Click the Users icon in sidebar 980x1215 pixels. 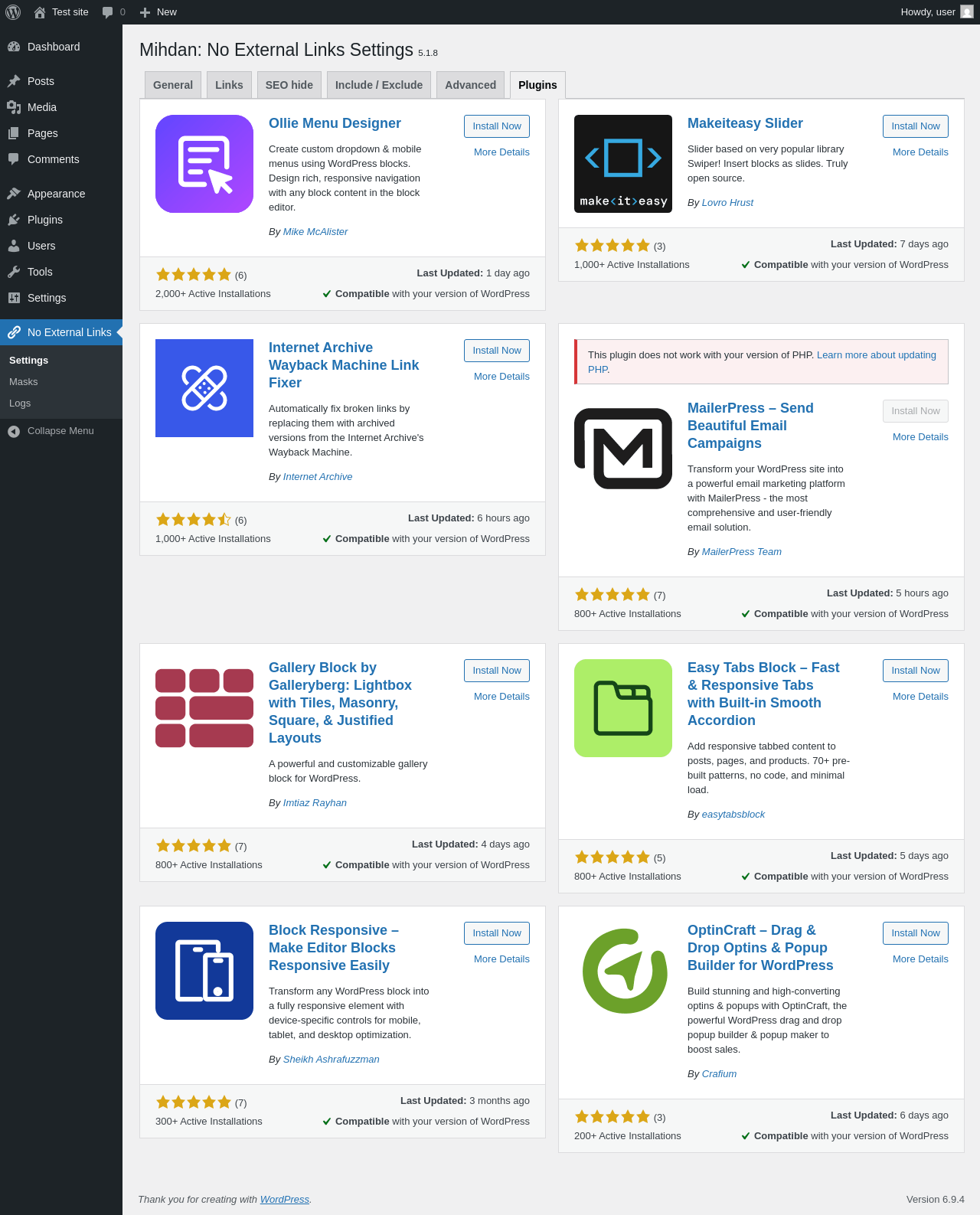tap(14, 246)
